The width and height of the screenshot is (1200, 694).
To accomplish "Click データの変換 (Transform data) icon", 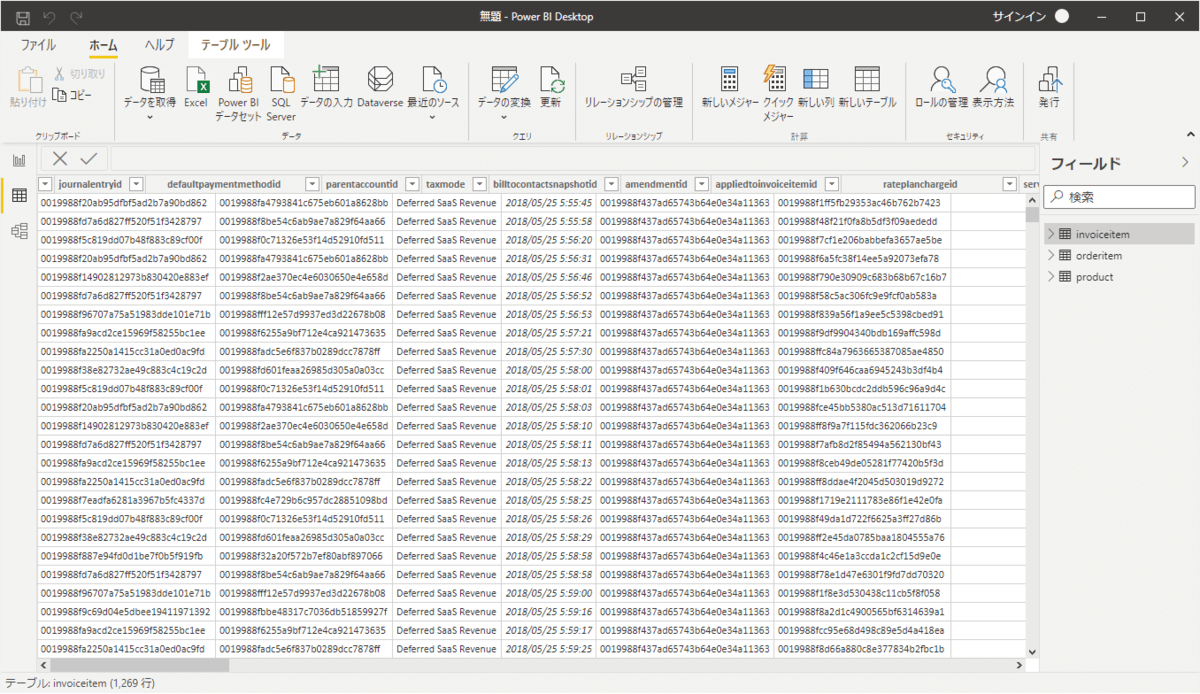I will tap(503, 81).
